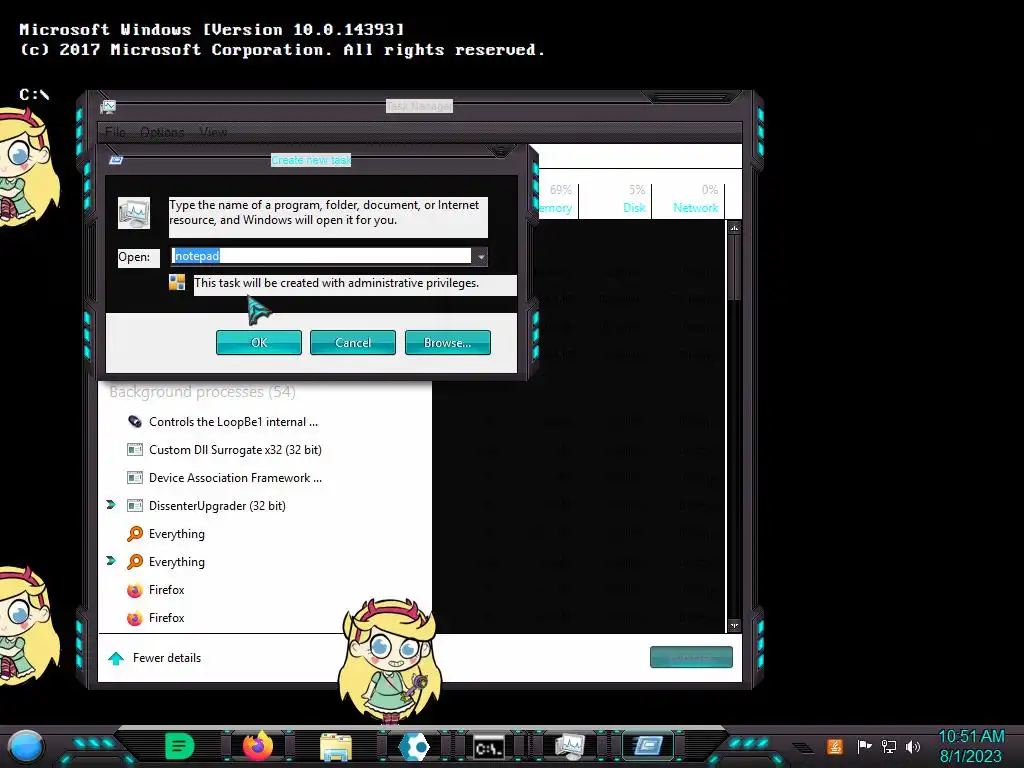1024x768 pixels.
Task: Select the LoopBe1 internal process icon
Action: click(135, 422)
